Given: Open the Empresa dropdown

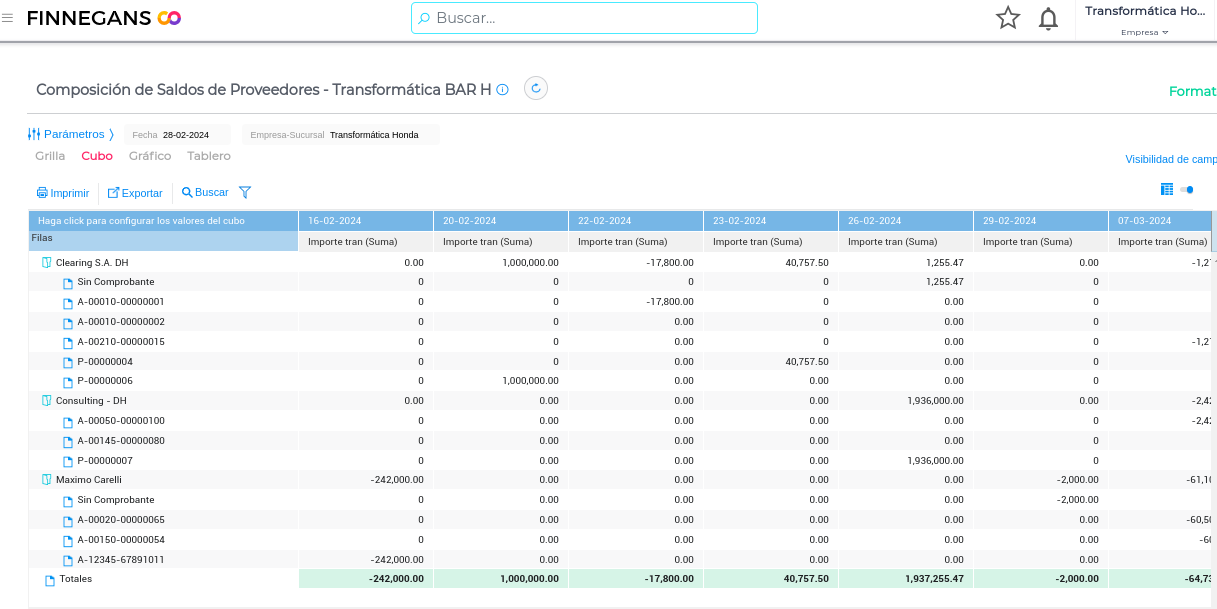Looking at the screenshot, I should tap(1145, 32).
